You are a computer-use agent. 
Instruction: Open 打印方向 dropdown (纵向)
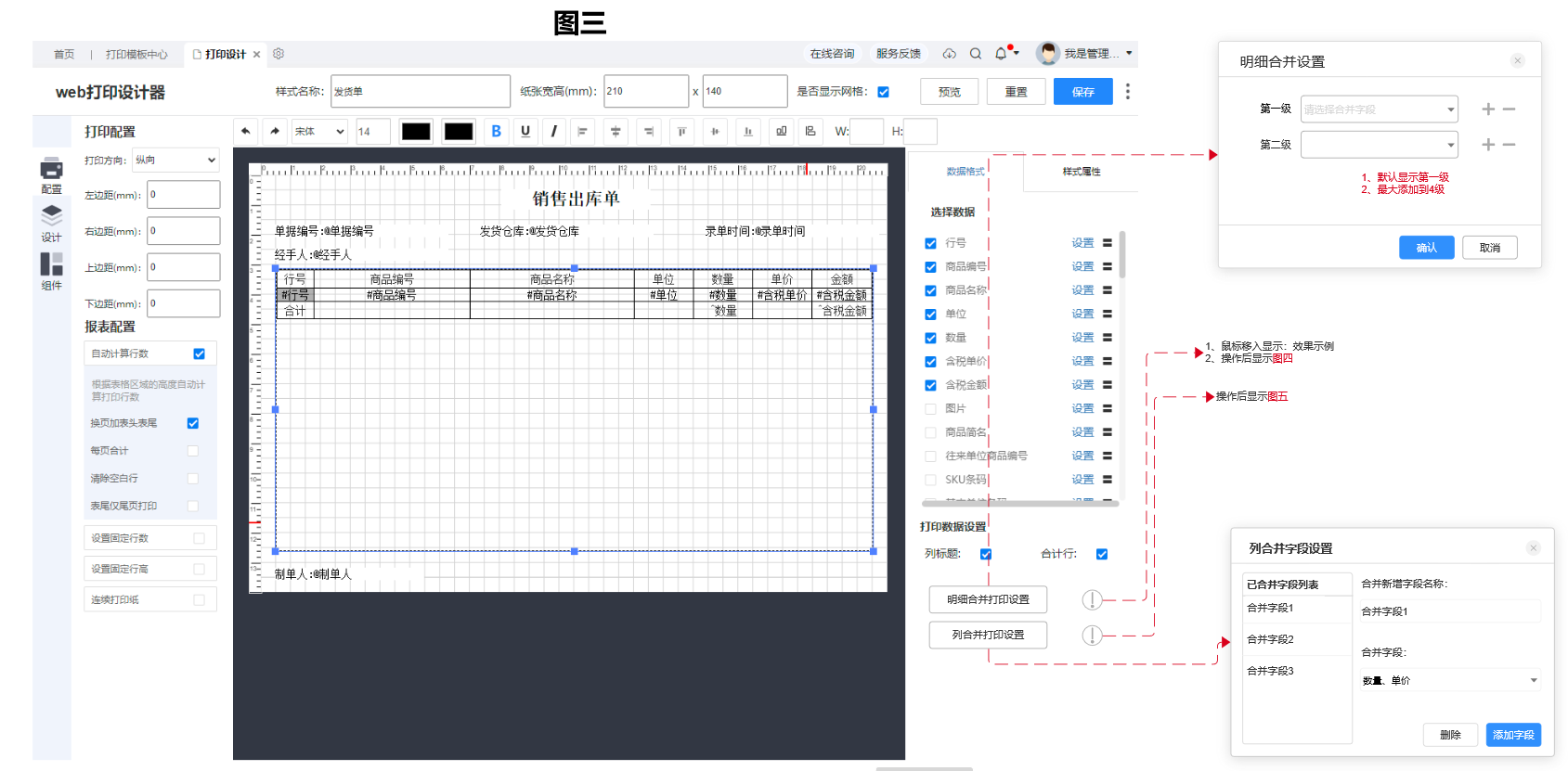(176, 161)
